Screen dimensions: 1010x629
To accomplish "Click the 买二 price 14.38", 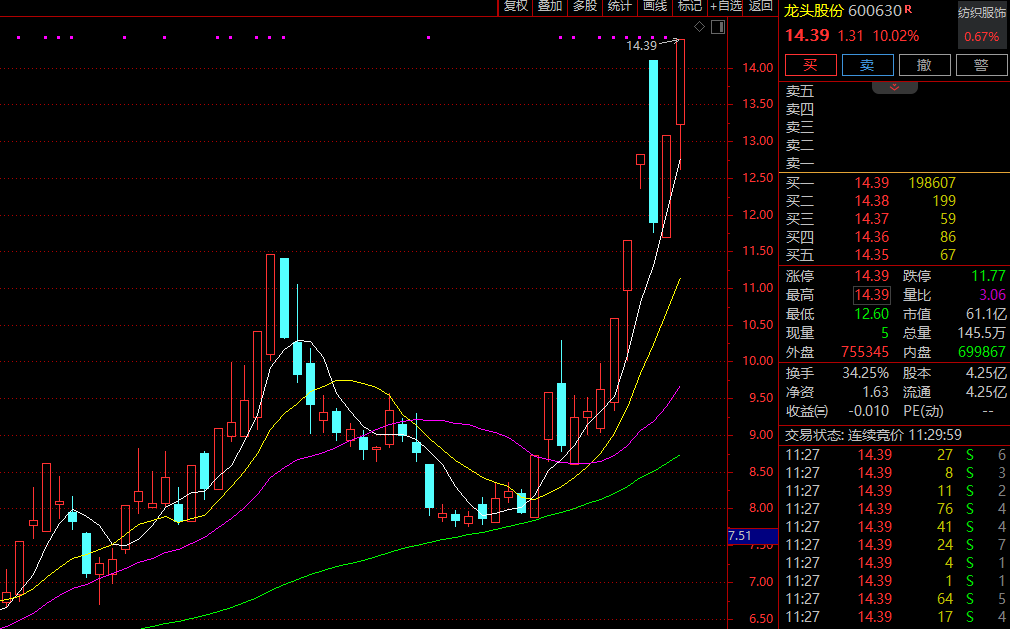I will [872, 201].
